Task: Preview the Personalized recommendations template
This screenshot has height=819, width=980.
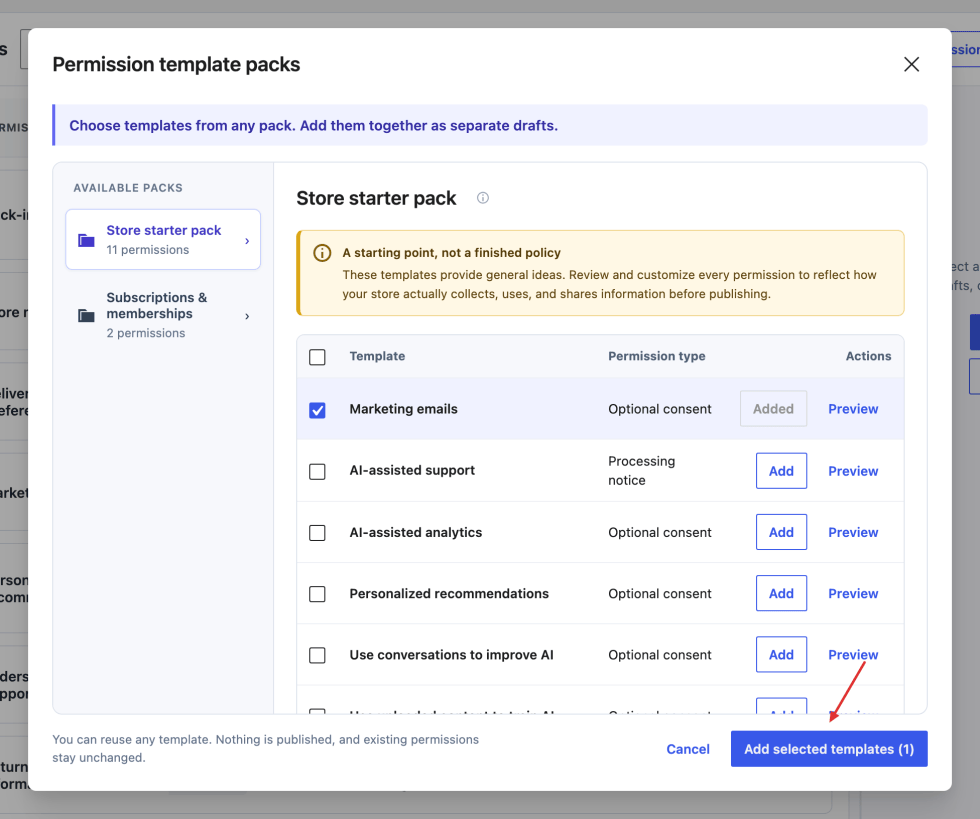Action: coord(853,593)
